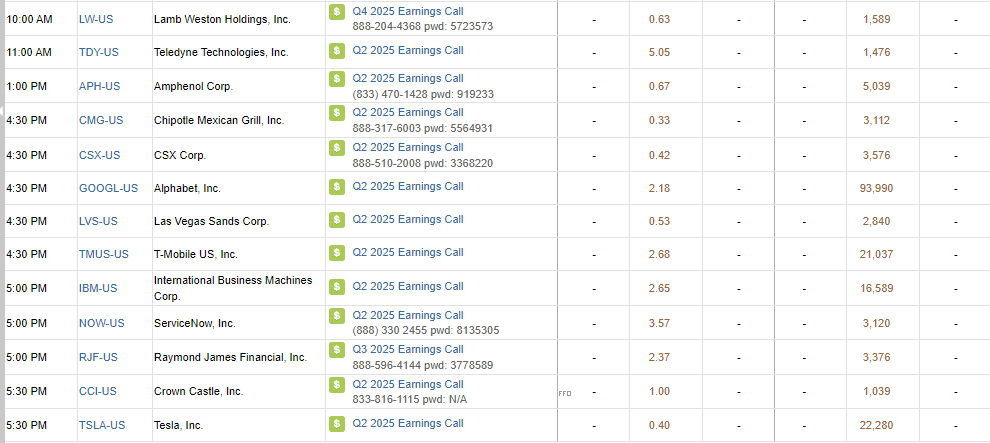The height and width of the screenshot is (443, 990).
Task: Open the APH-US ticker link
Action: pyautogui.click(x=99, y=86)
